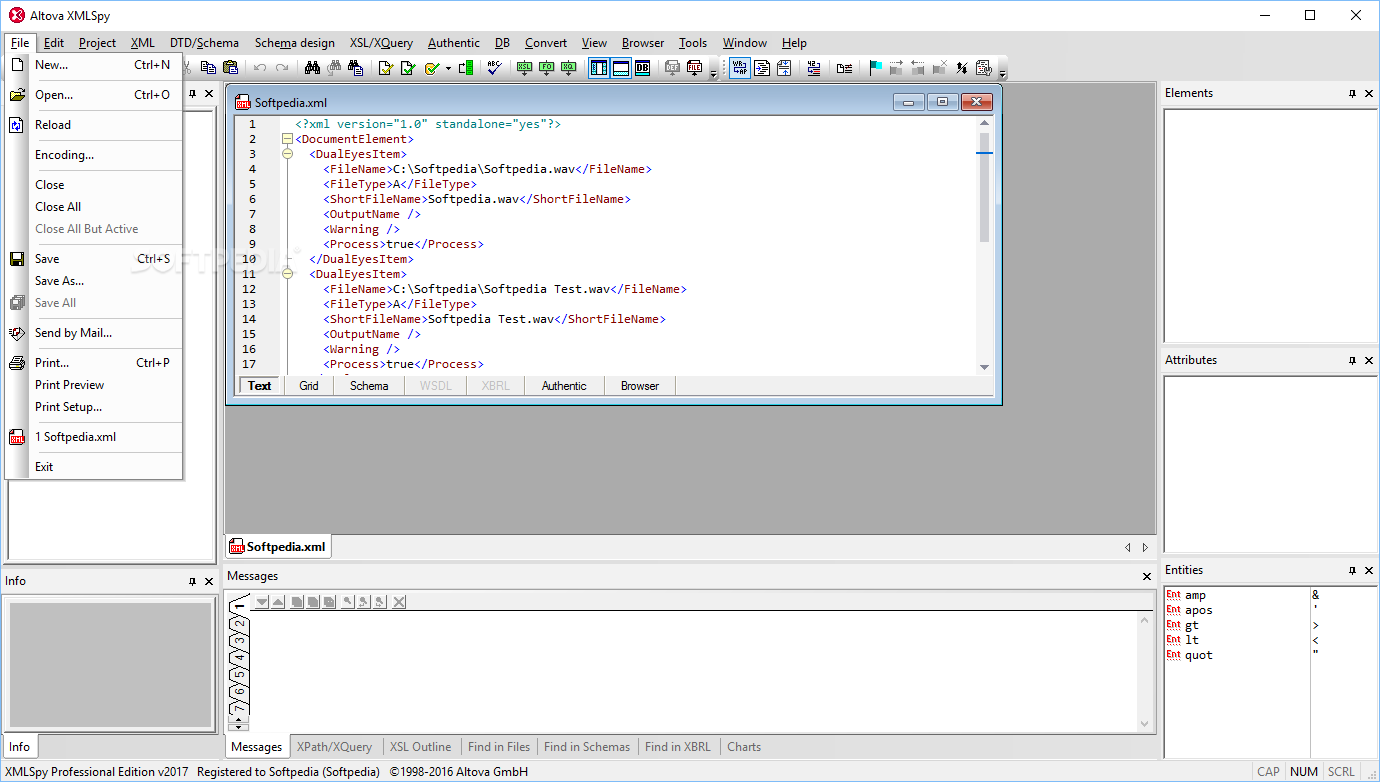Click the Find binoculars icon
The image size is (1380, 782).
click(312, 67)
